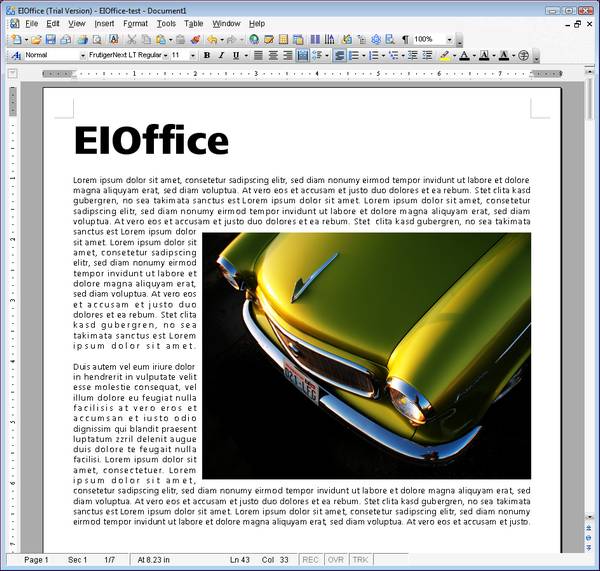
Task: Paste with the clipboard icon
Action: click(x=161, y=39)
